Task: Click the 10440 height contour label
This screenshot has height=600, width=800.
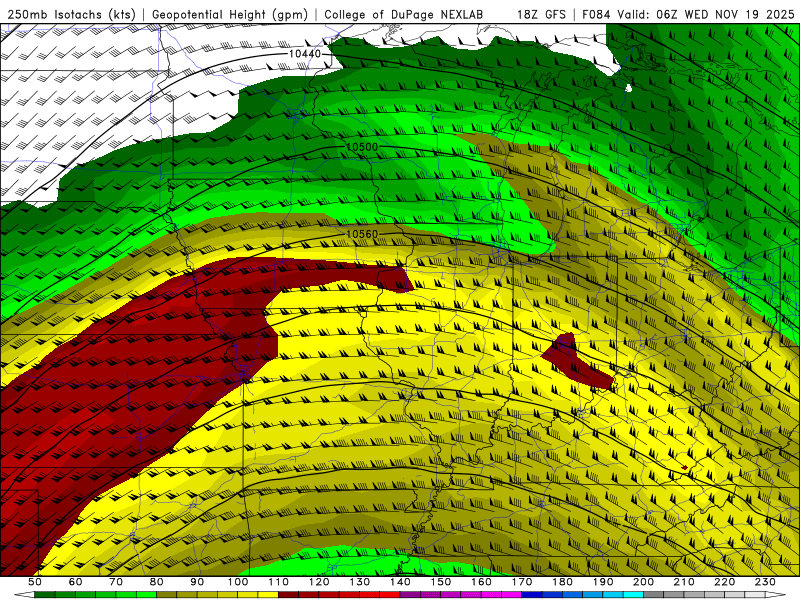Action: click(305, 54)
